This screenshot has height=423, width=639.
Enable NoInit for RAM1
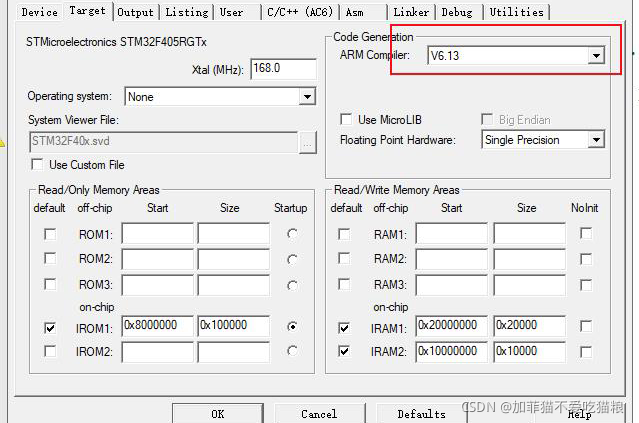click(x=586, y=234)
